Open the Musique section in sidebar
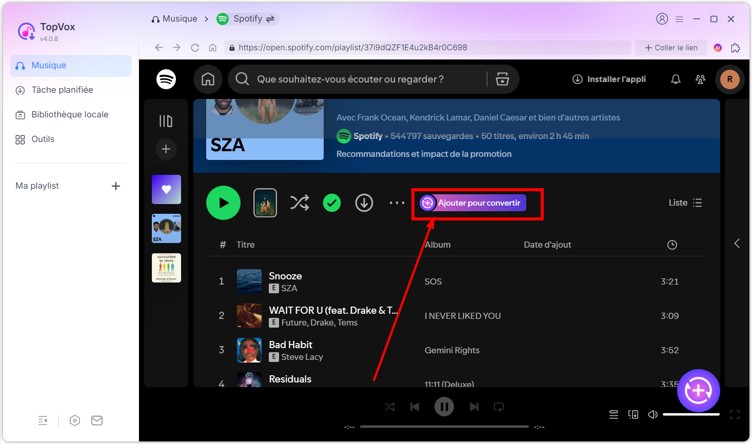Screen dimensions: 752x444 (70, 65)
